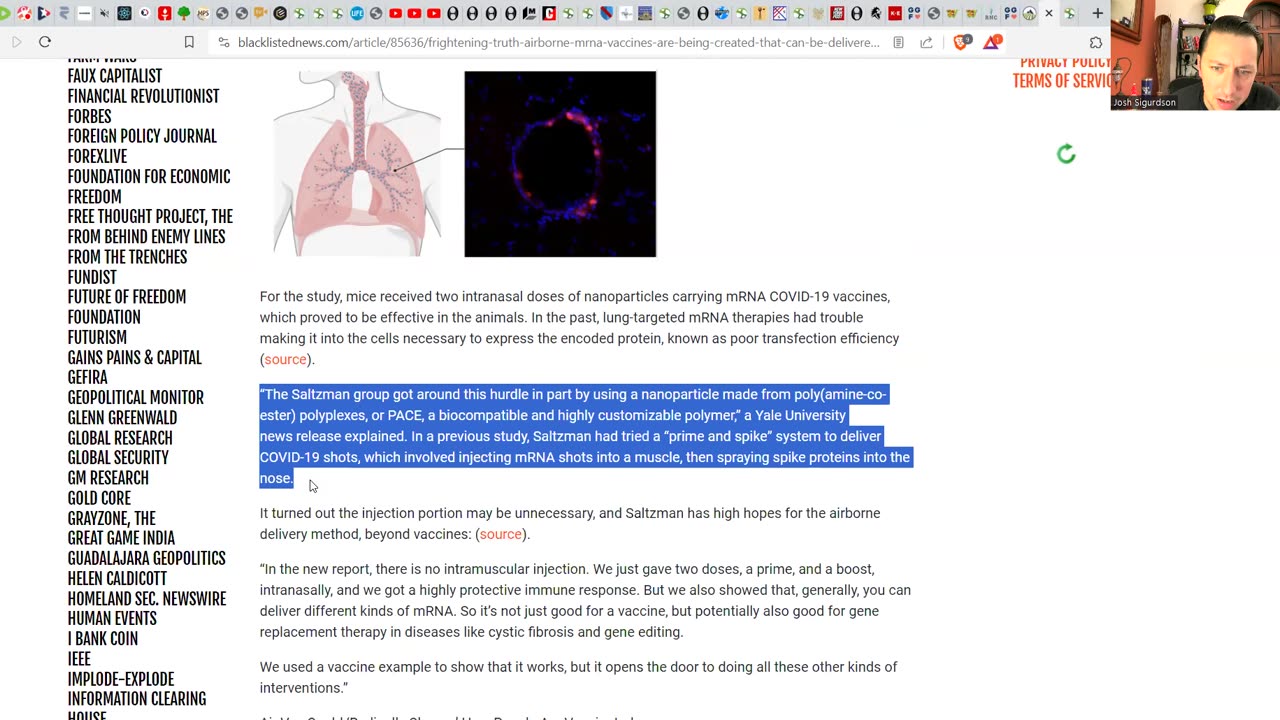Click the forward navigation arrow
Screen dimensions: 1280x720
16,42
